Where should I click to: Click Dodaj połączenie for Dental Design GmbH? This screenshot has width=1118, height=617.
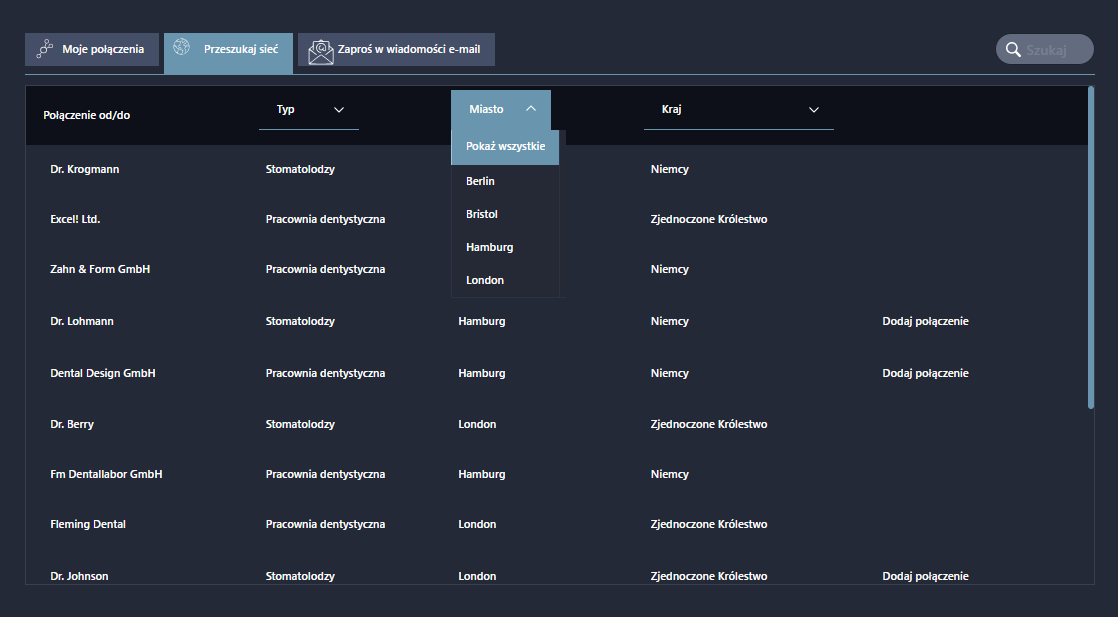point(925,373)
